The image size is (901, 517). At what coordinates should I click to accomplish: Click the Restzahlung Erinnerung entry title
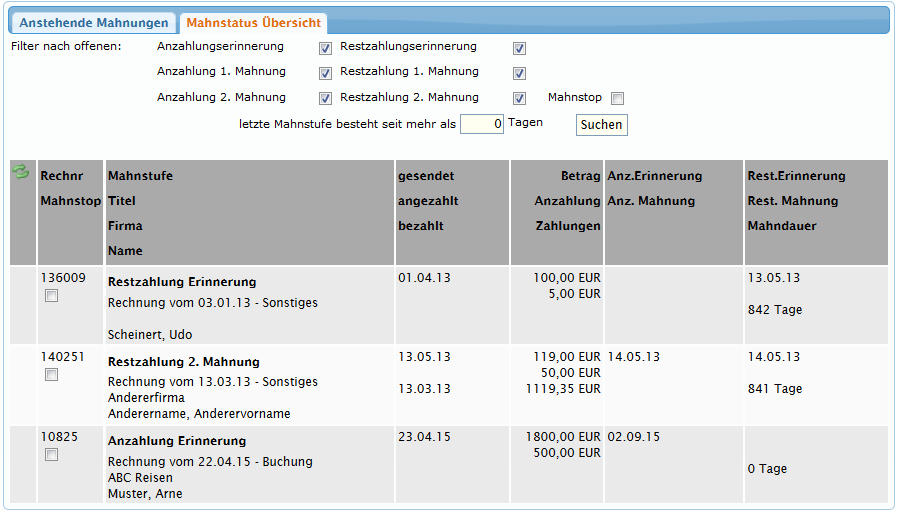point(182,282)
